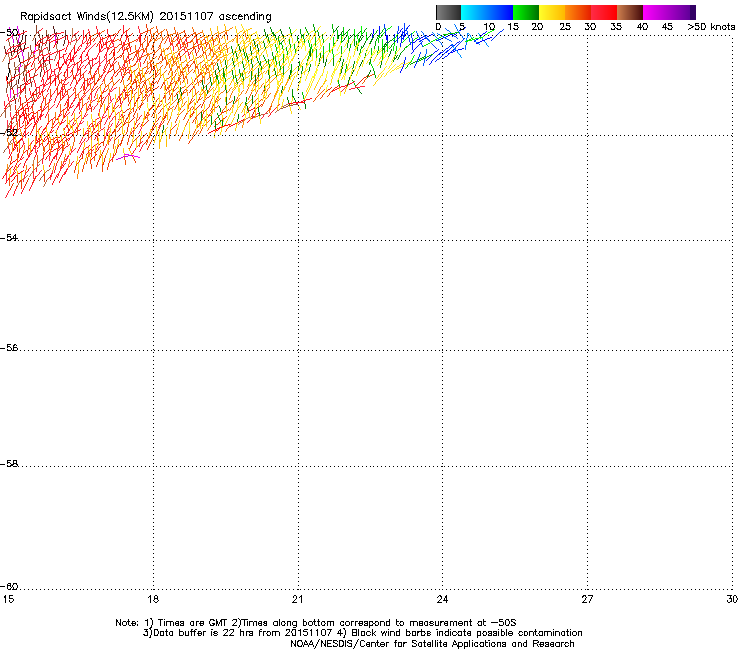Click the longitude label "27"
This screenshot has height=650, width=740.
coord(587,599)
